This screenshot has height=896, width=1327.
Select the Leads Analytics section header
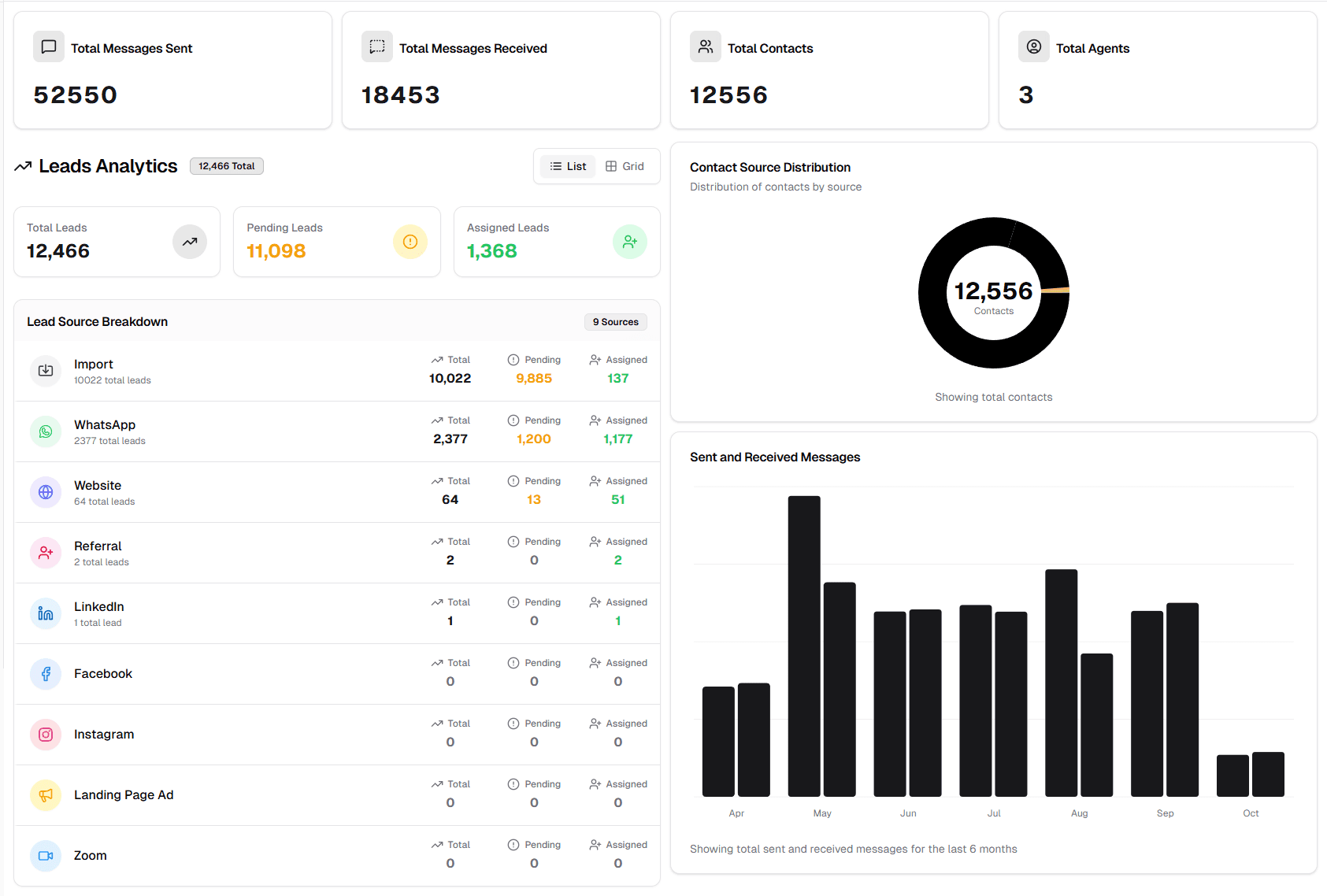pyautogui.click(x=107, y=166)
